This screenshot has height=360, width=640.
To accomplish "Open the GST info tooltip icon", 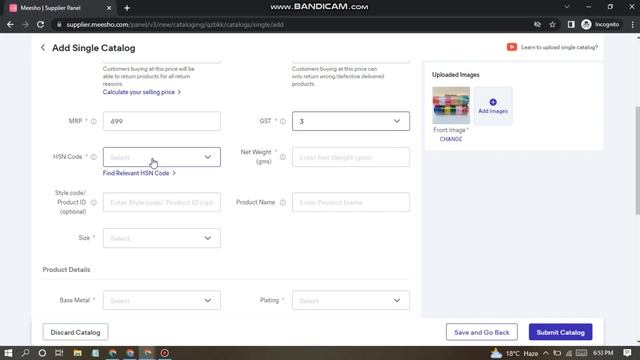I will tap(282, 121).
